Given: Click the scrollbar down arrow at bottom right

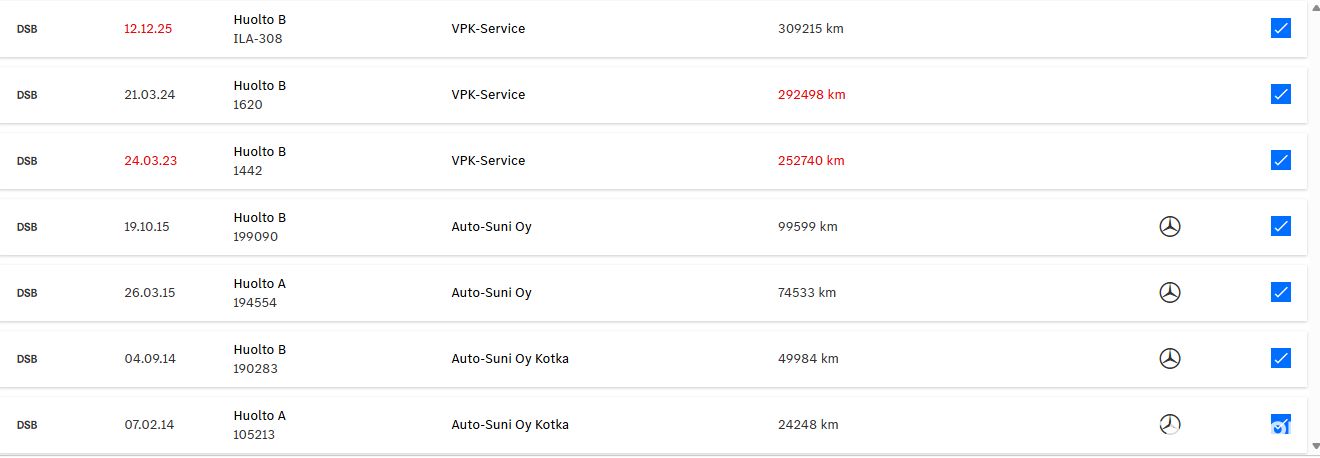Looking at the screenshot, I should [1314, 449].
